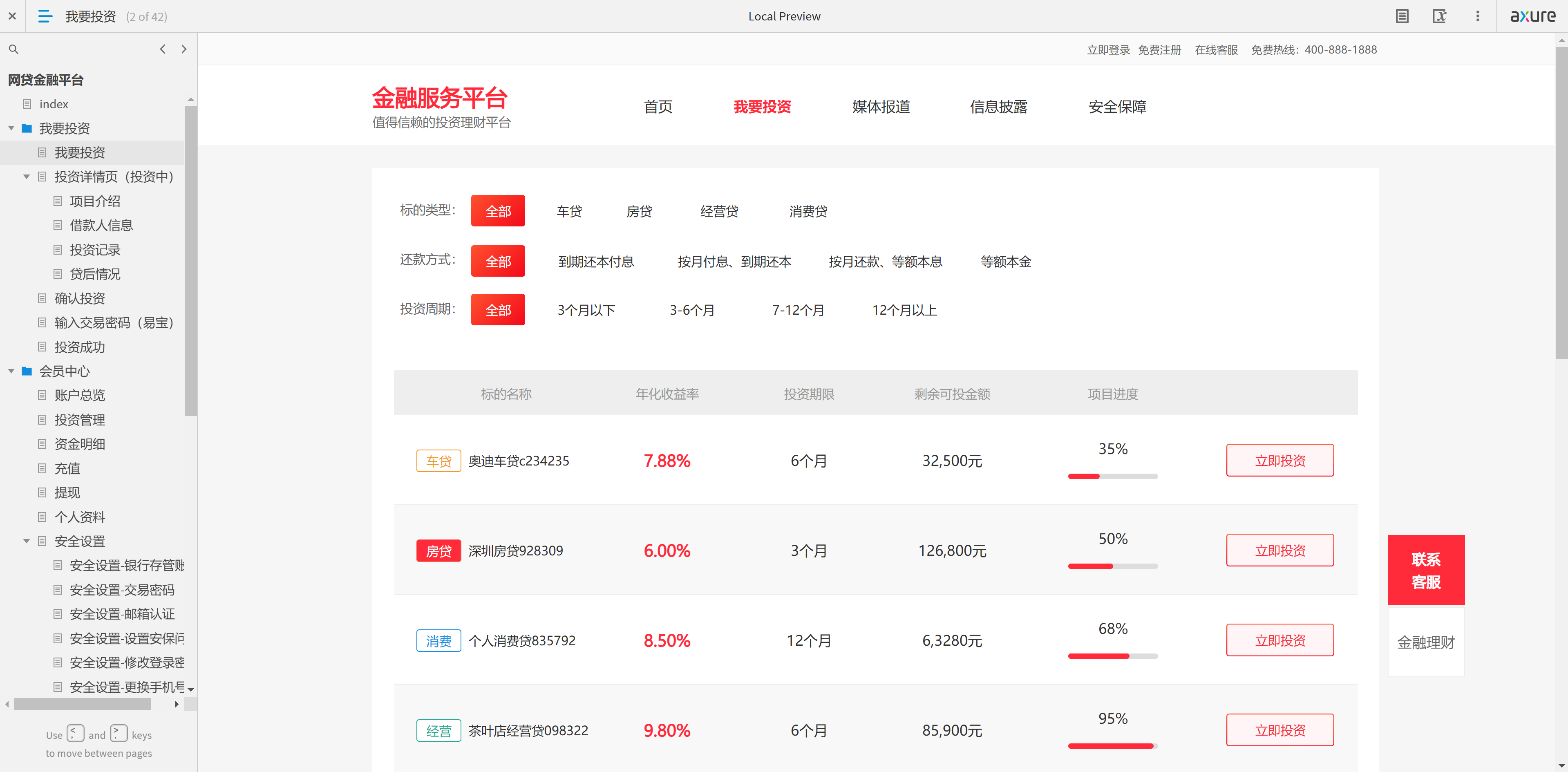Click the 立即登录 link

pyautogui.click(x=1108, y=50)
